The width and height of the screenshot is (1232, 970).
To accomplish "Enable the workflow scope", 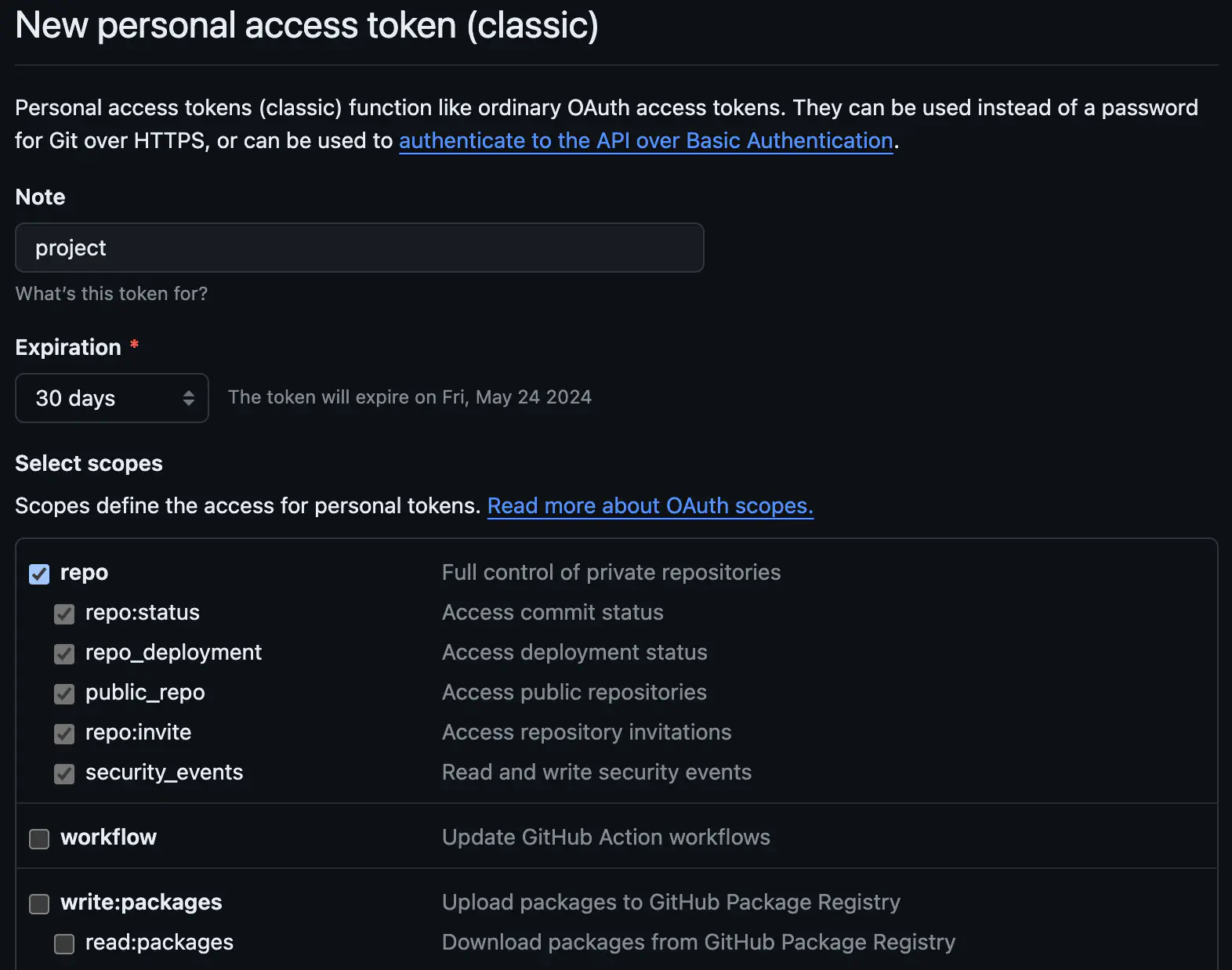I will tap(38, 838).
